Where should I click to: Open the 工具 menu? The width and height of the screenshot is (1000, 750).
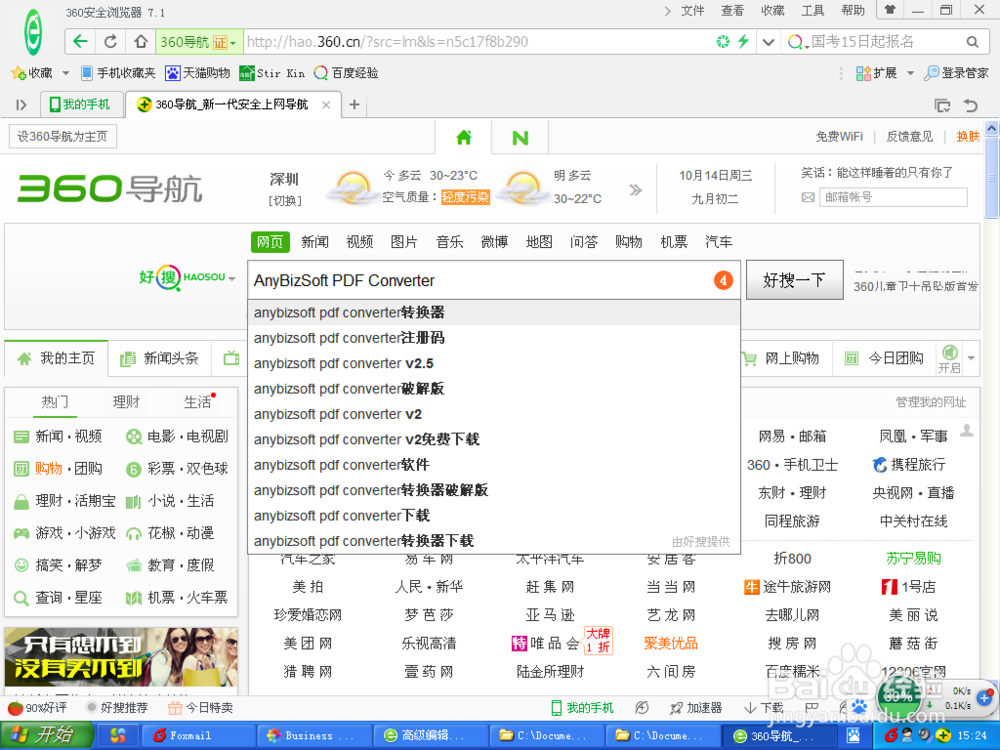pos(812,11)
